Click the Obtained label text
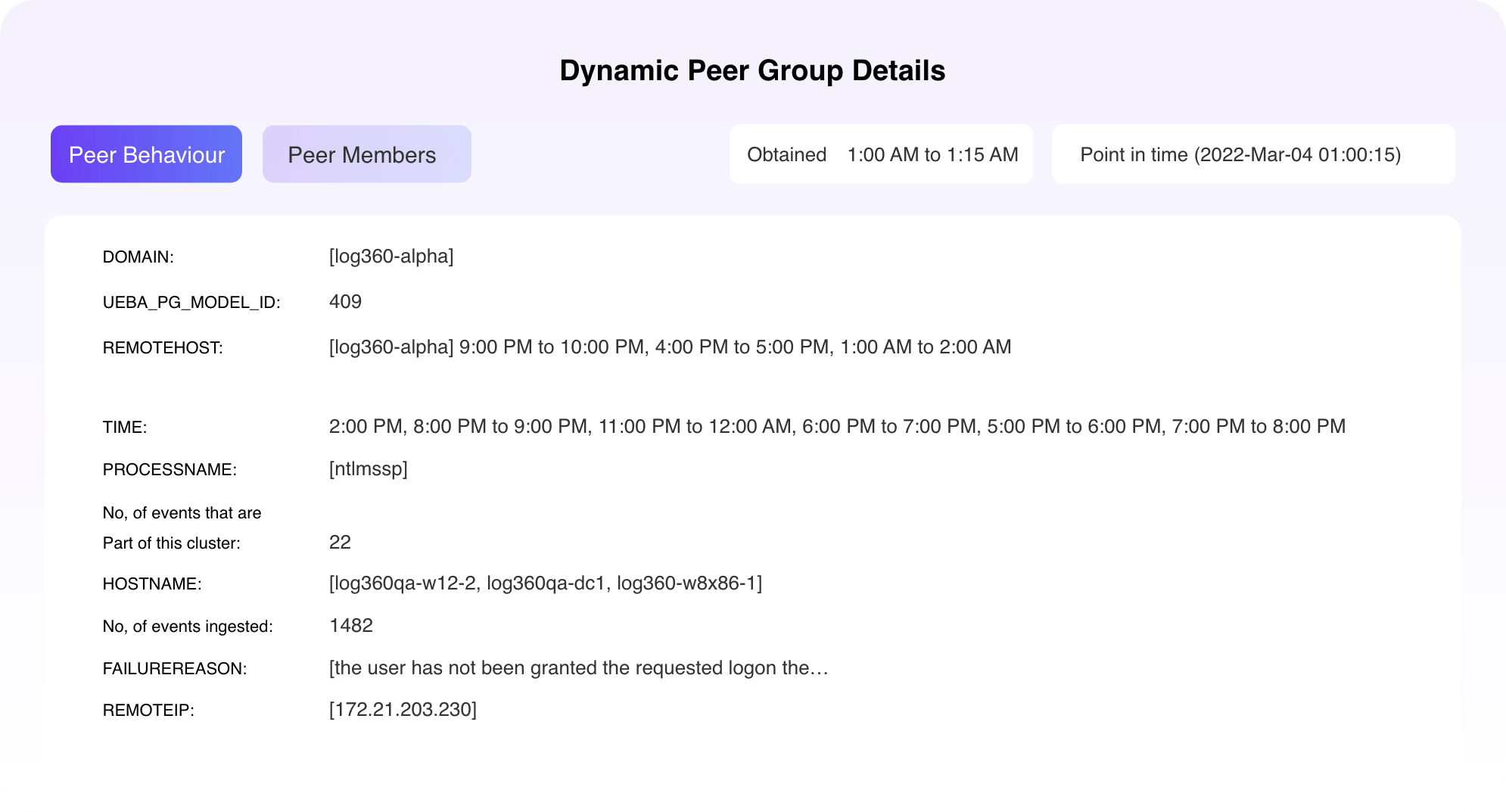This screenshot has width=1506, height=812. [786, 154]
